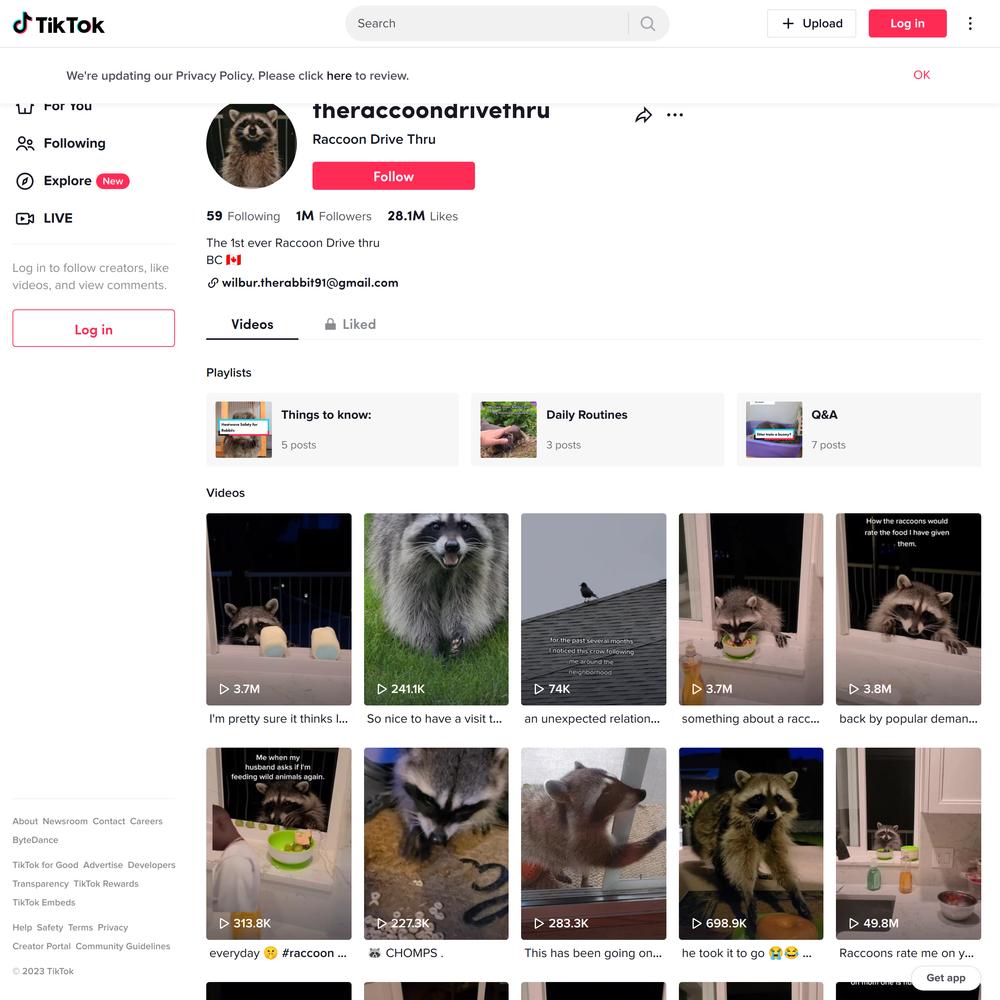Viewport: 1000px width, 1000px height.
Task: Click the raccoon profile avatar
Action: 251,145
